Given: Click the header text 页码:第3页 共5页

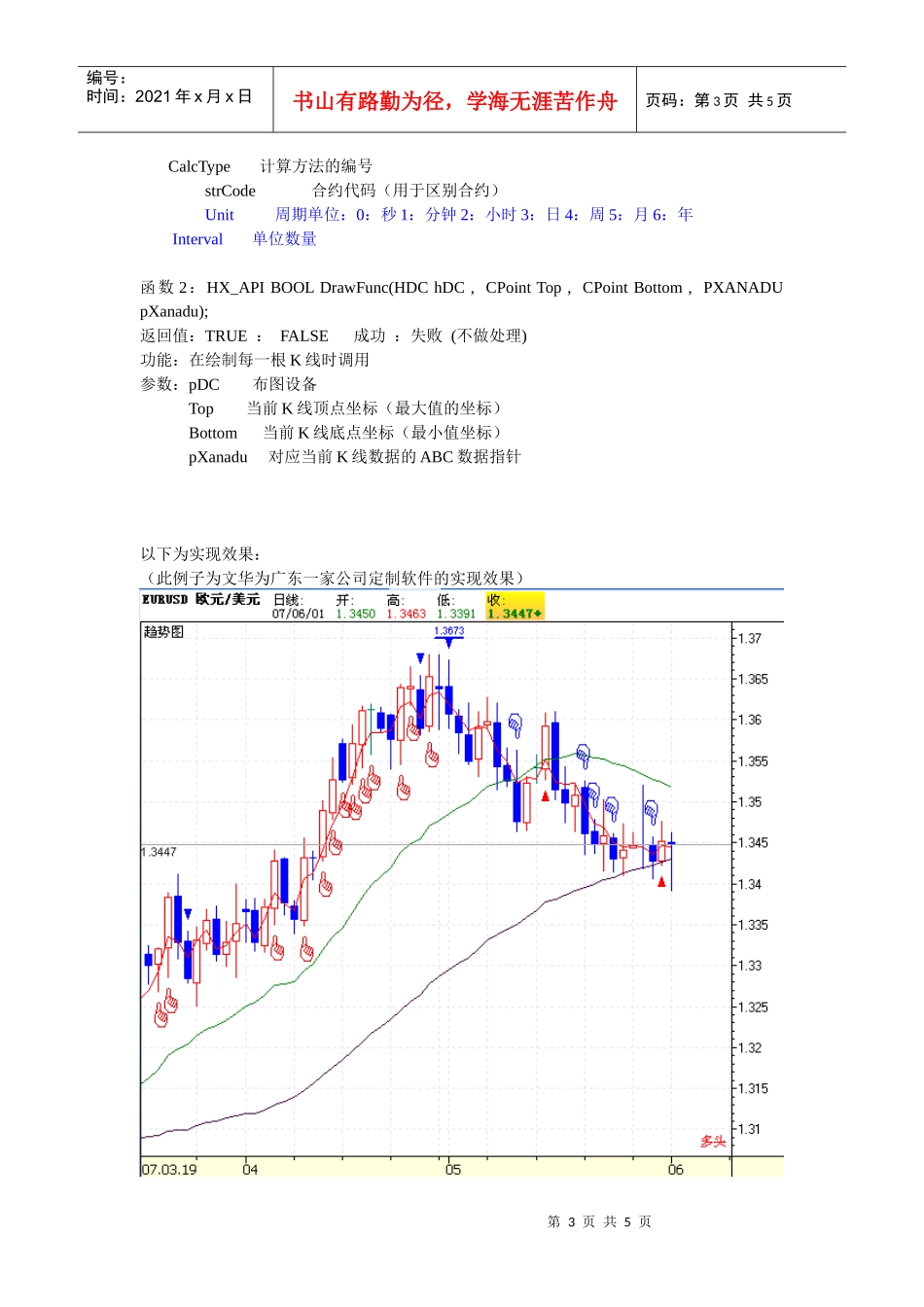Looking at the screenshot, I should click(x=719, y=100).
